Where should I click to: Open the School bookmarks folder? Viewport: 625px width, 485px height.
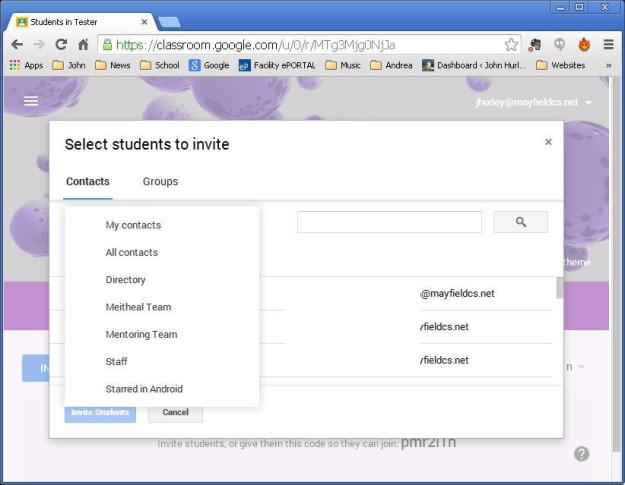pos(159,65)
